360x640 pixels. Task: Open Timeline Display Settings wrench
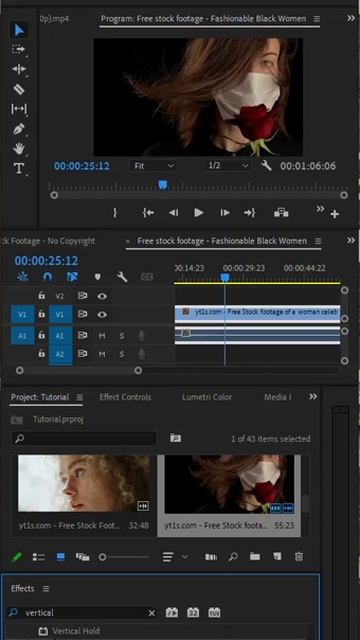coord(122,277)
